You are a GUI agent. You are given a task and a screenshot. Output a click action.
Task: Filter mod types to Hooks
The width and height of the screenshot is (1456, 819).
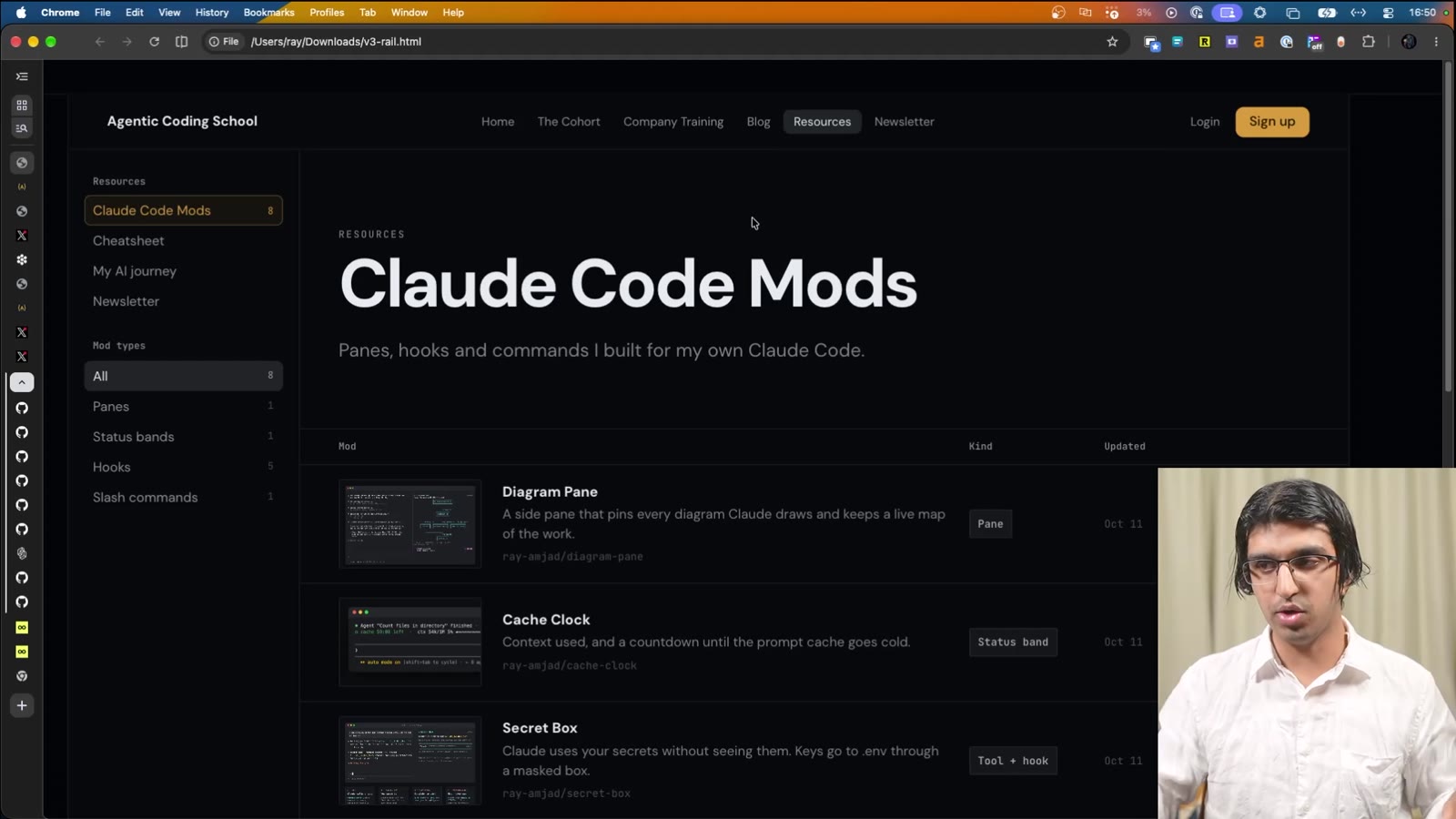pyautogui.click(x=184, y=467)
